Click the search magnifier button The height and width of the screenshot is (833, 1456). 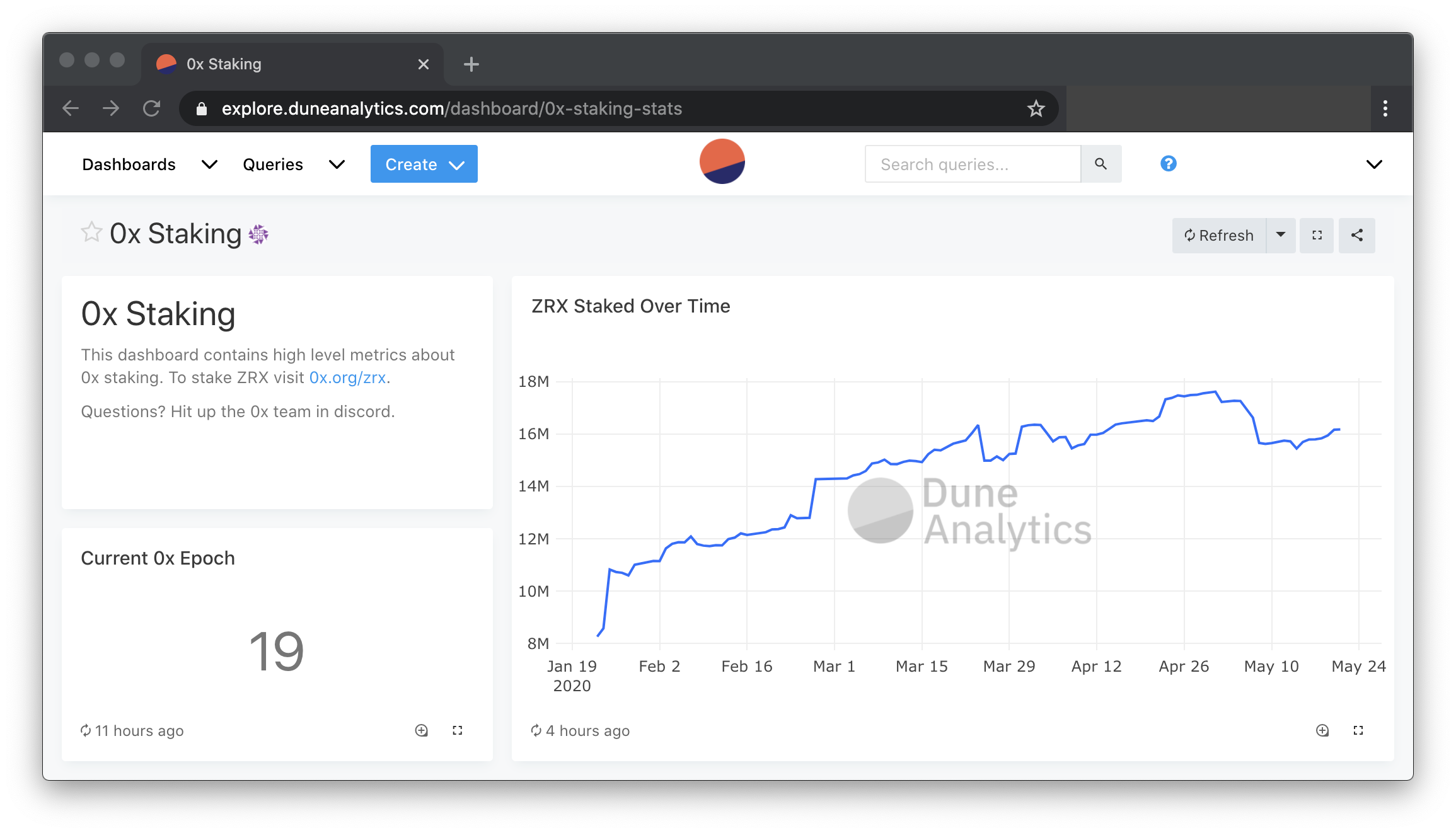click(x=1101, y=164)
